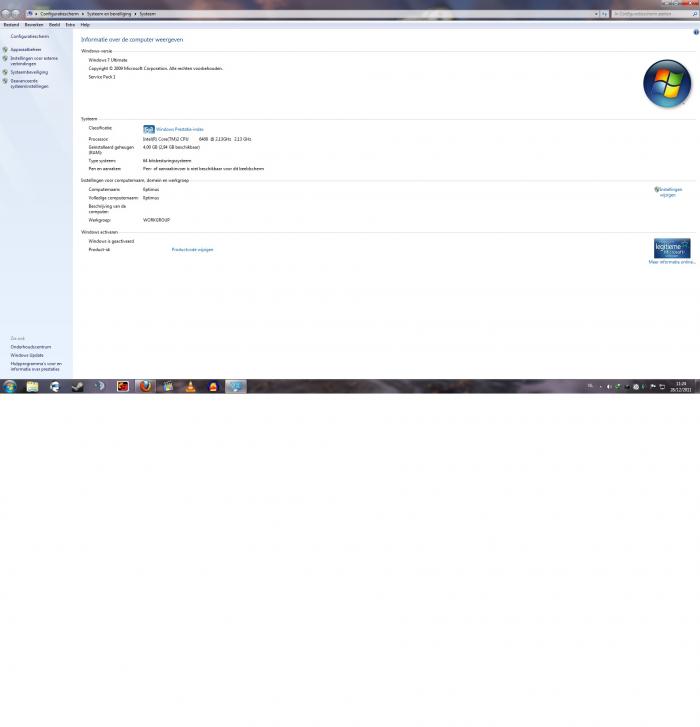The height and width of the screenshot is (727, 700).
Task: Open the Beeld menu
Action: [x=55, y=25]
